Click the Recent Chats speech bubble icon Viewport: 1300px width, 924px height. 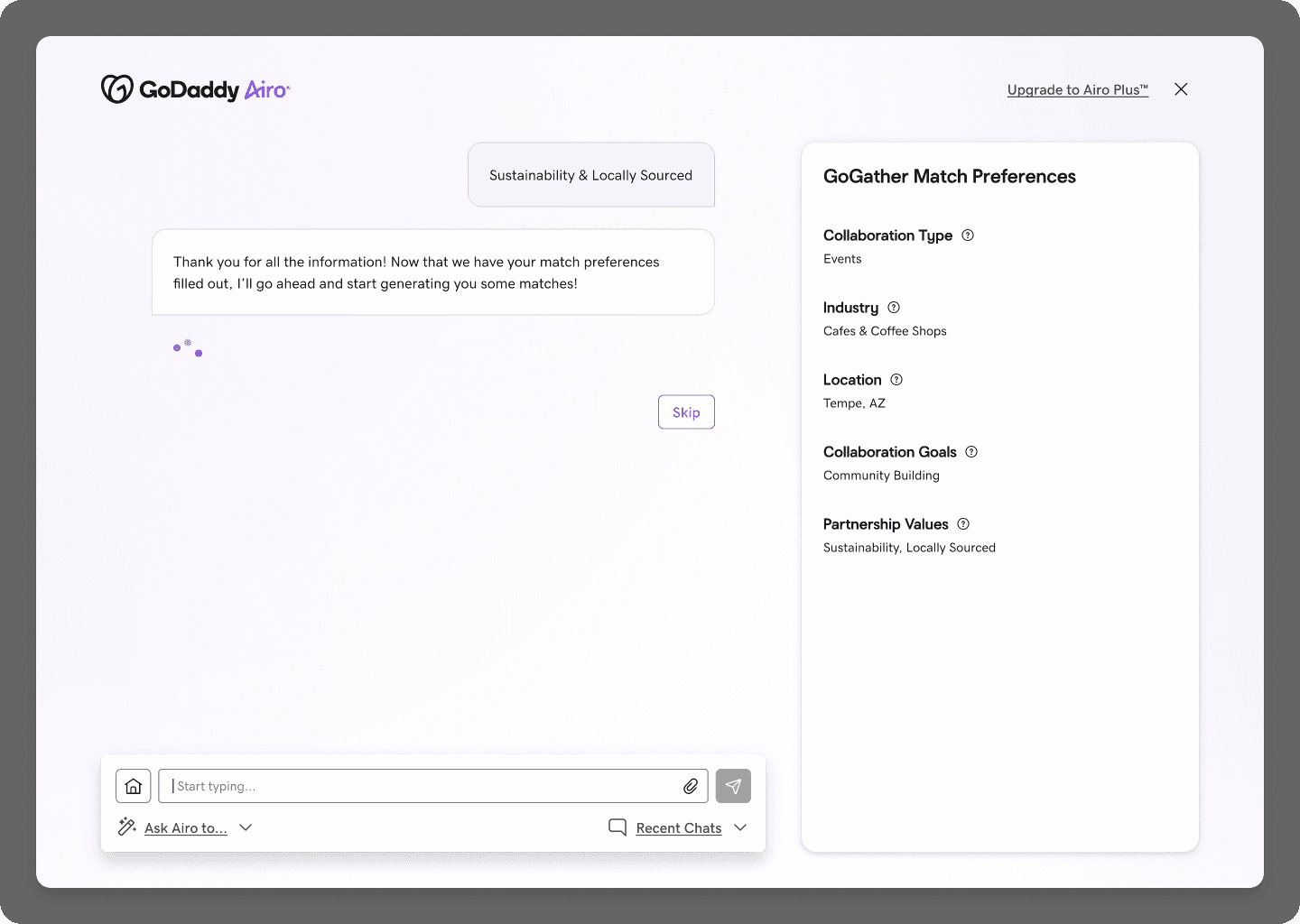pyautogui.click(x=617, y=827)
